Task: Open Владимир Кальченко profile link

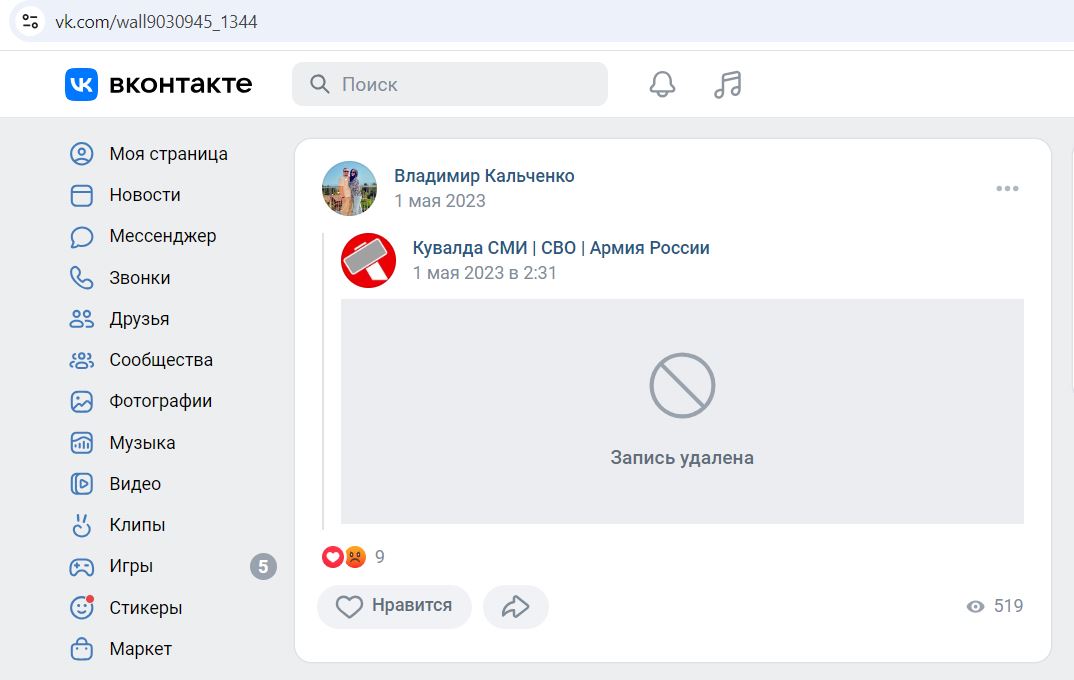Action: point(484,176)
